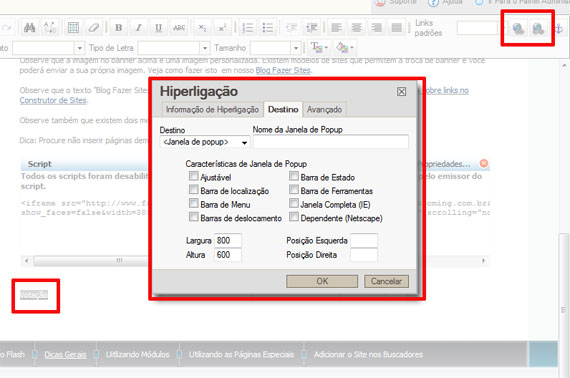Increase the indent
Image resolution: width=570 pixels, height=378 pixels.
point(312,28)
